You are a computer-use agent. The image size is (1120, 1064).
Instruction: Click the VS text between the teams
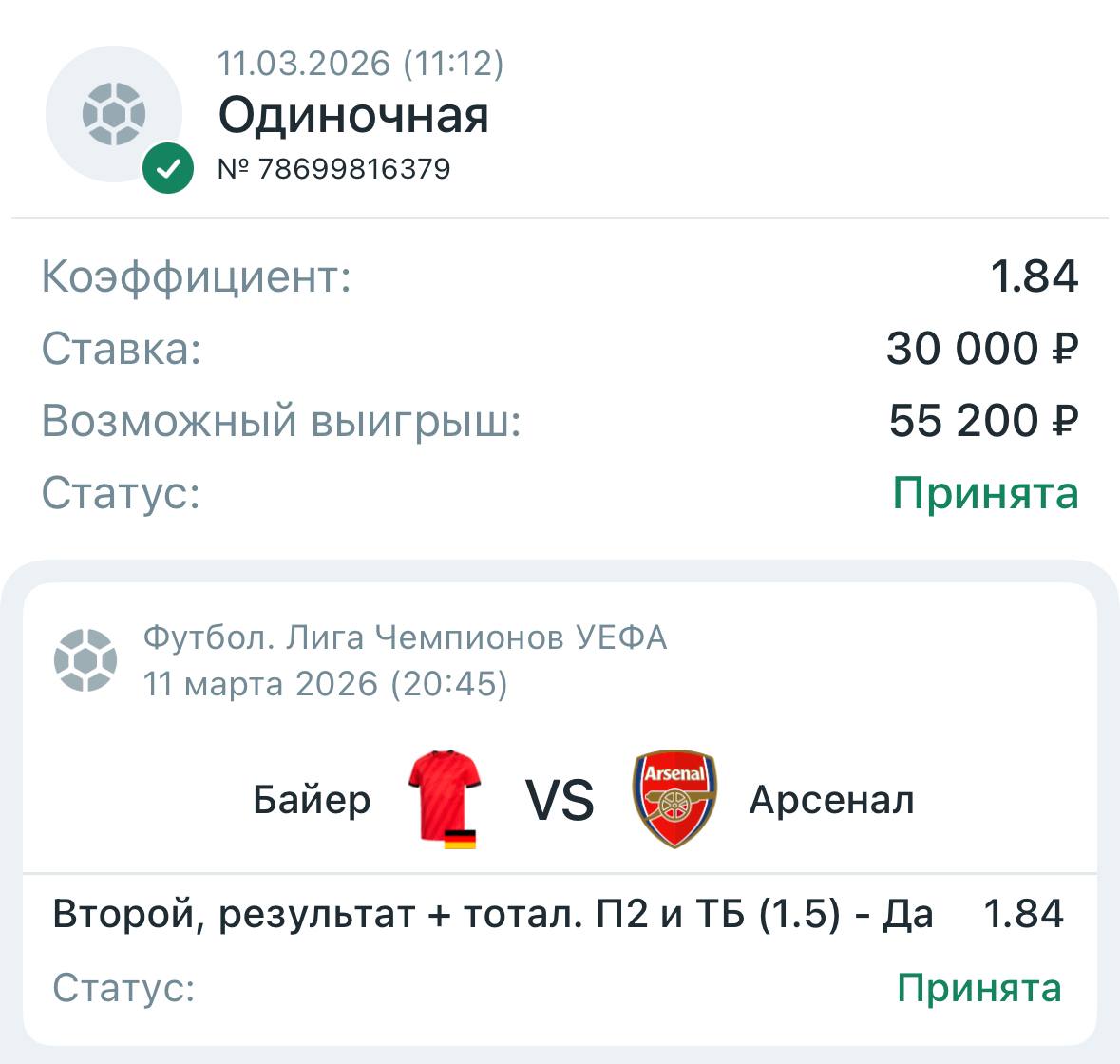click(x=560, y=800)
